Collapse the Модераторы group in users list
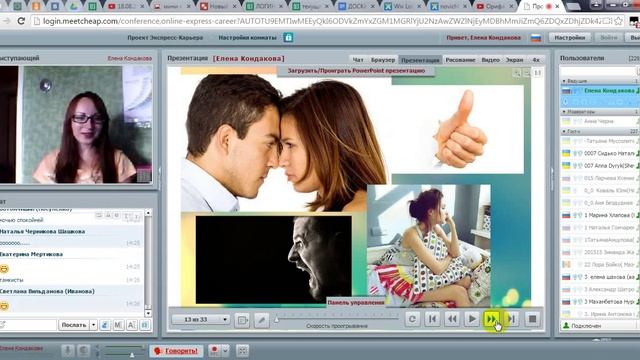 tap(564, 111)
